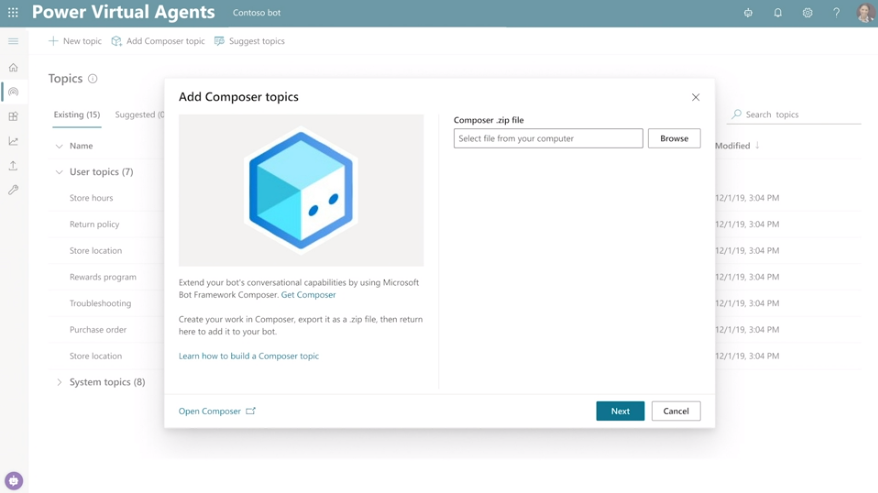878x493 pixels.
Task: Click the Modified sort arrow
Action: [757, 145]
